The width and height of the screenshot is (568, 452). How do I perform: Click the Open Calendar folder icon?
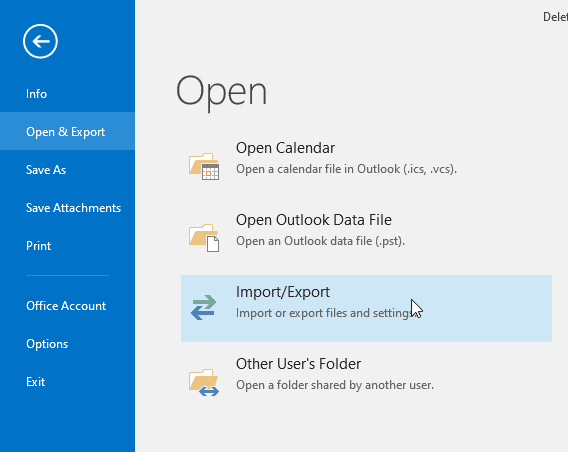204,166
